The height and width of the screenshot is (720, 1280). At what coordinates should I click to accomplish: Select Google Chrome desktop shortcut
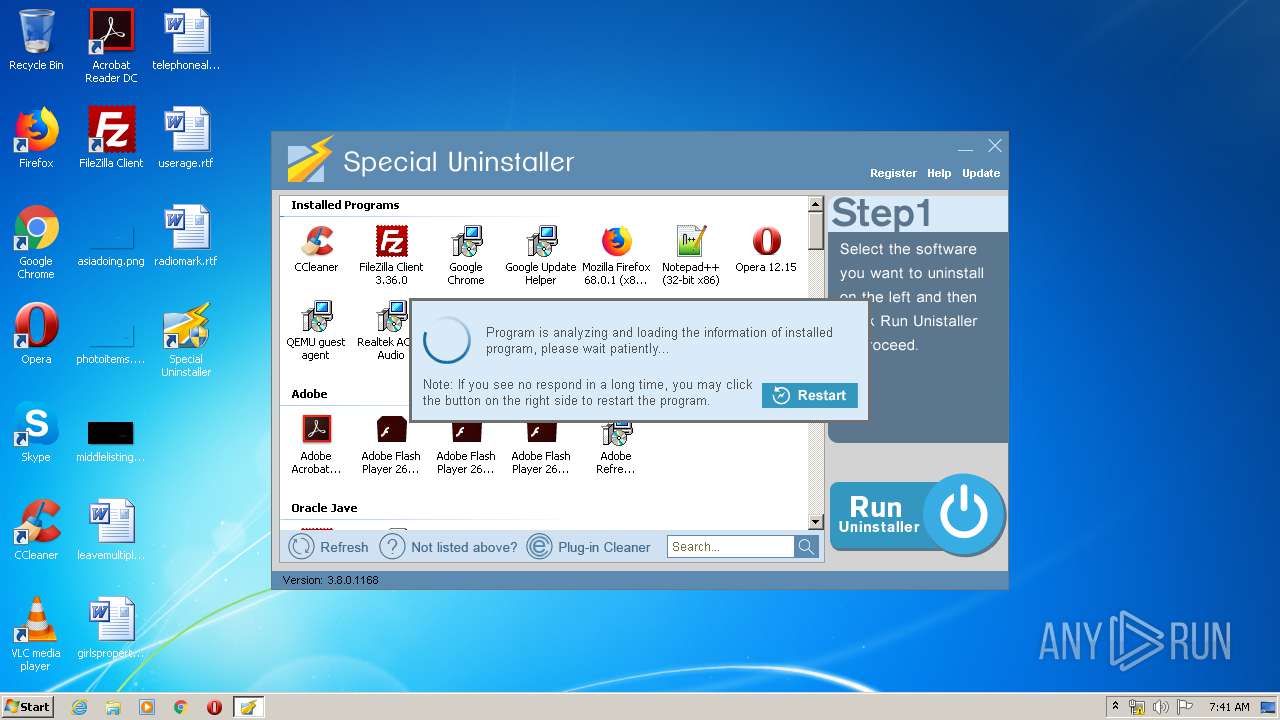coord(36,242)
